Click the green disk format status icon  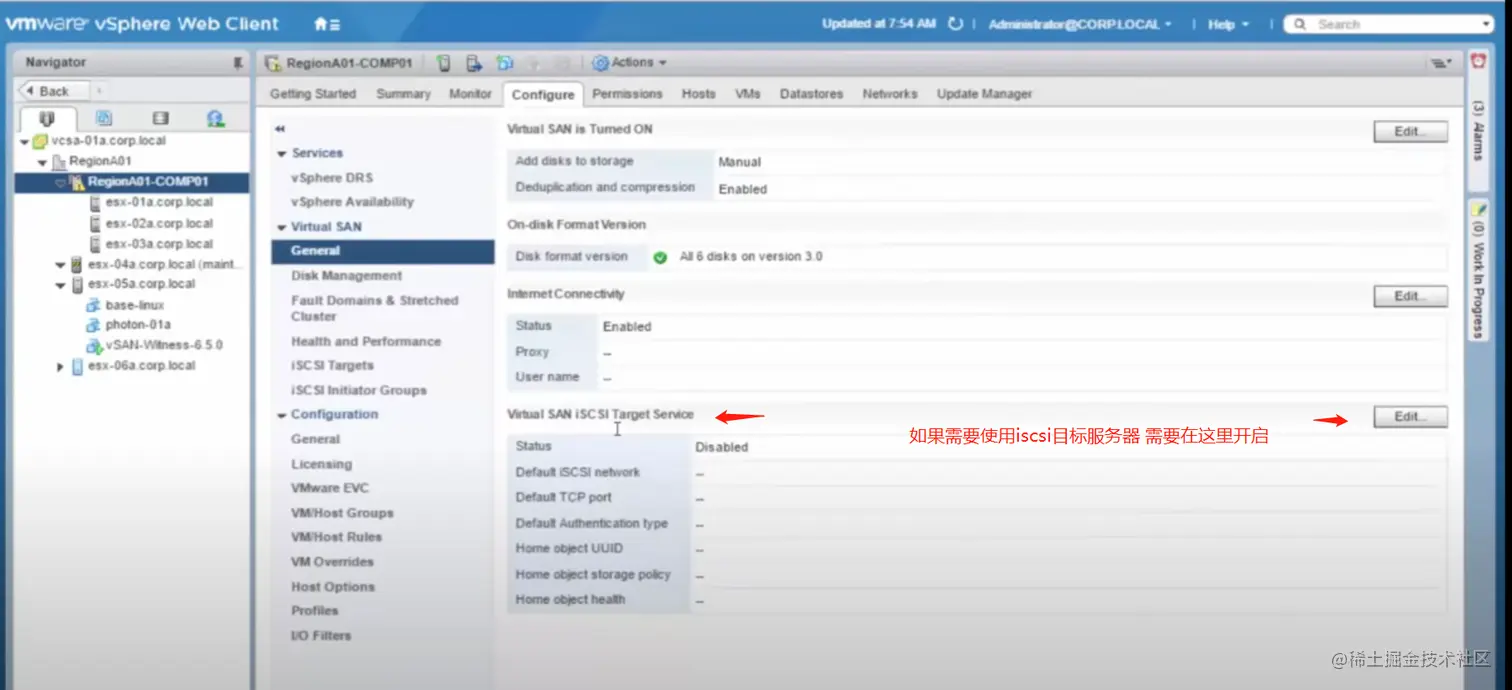[660, 257]
